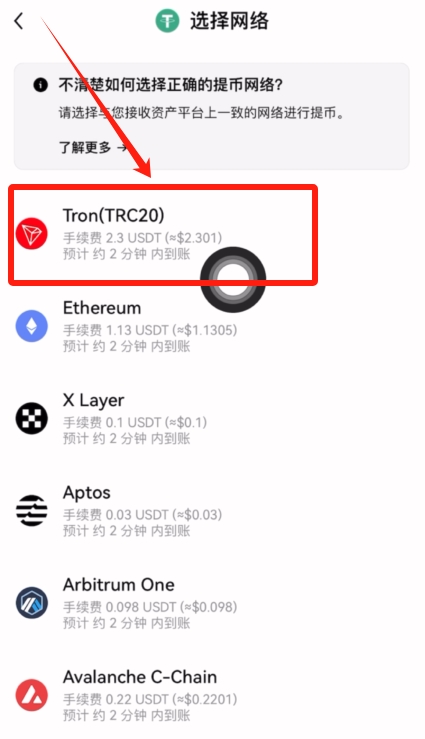Viewport: 425px width, 739px height.
Task: Click the red Avalanche logo icon
Action: (x=32, y=695)
